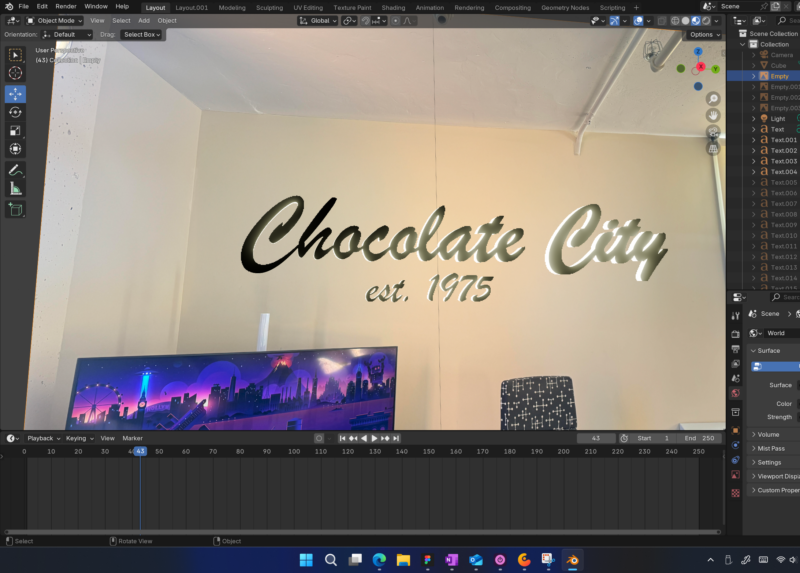Activate the Transform tool
This screenshot has width=800, height=573.
(x=15, y=149)
